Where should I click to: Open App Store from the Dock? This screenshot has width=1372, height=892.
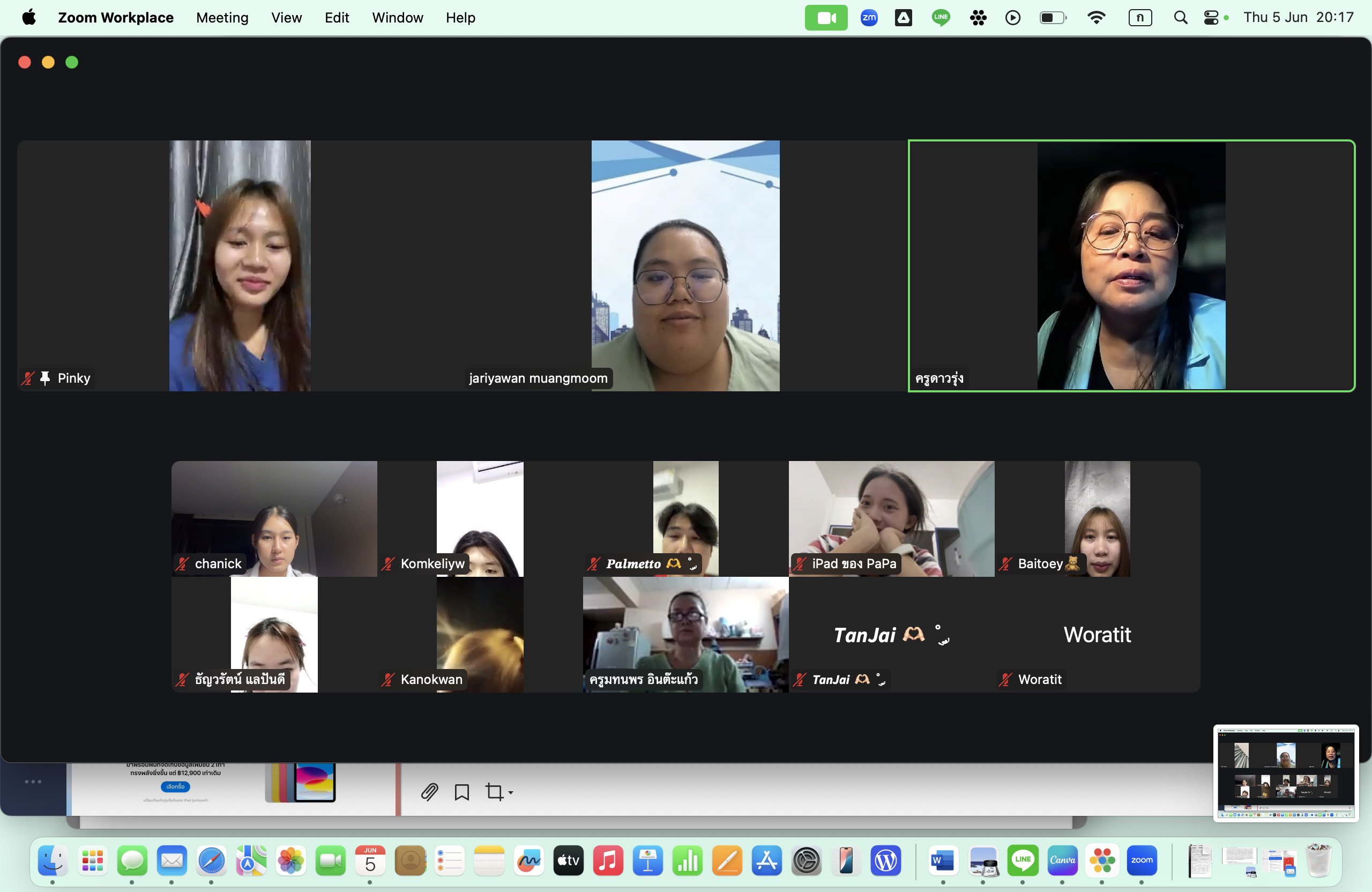(767, 860)
